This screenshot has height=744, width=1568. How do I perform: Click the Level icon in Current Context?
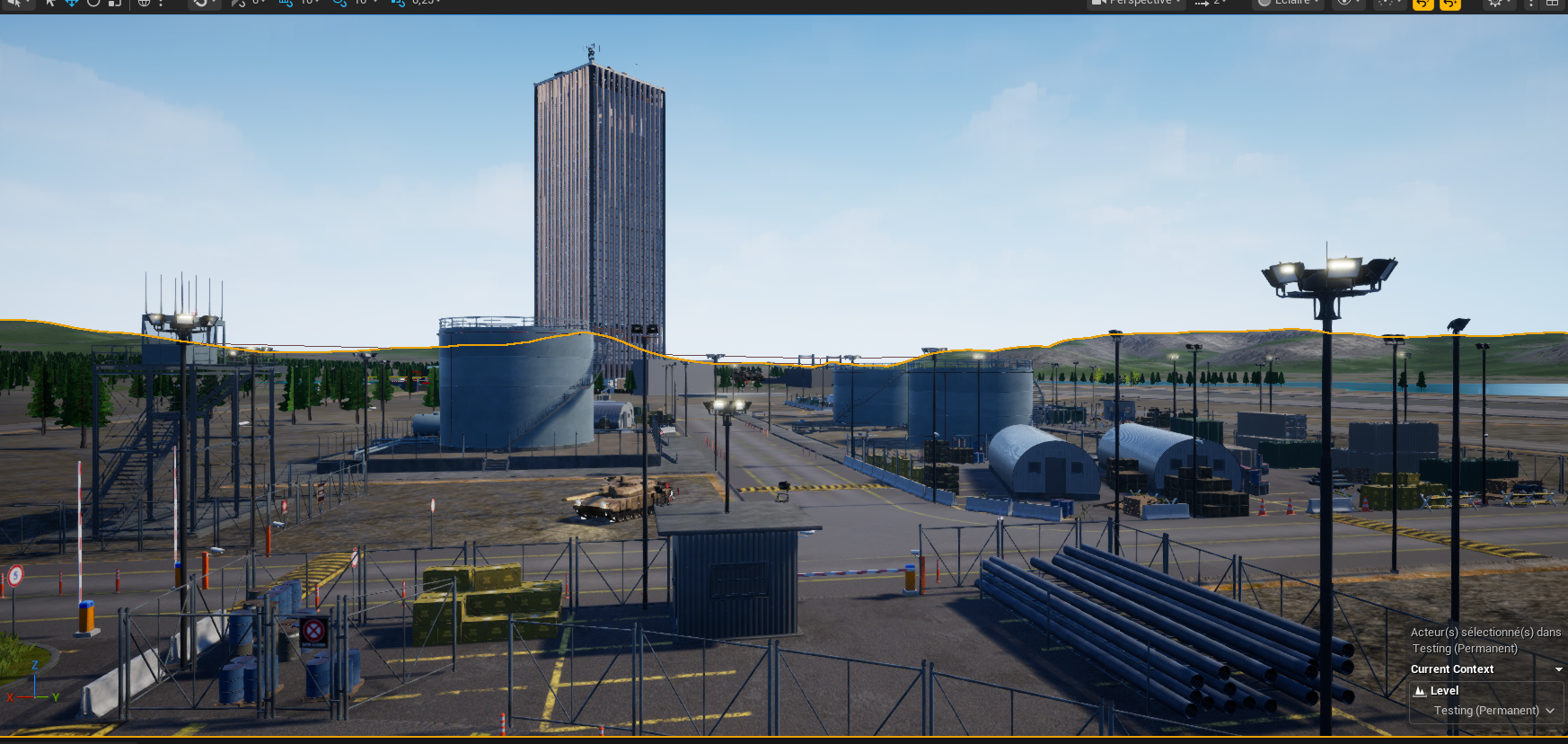click(1420, 691)
